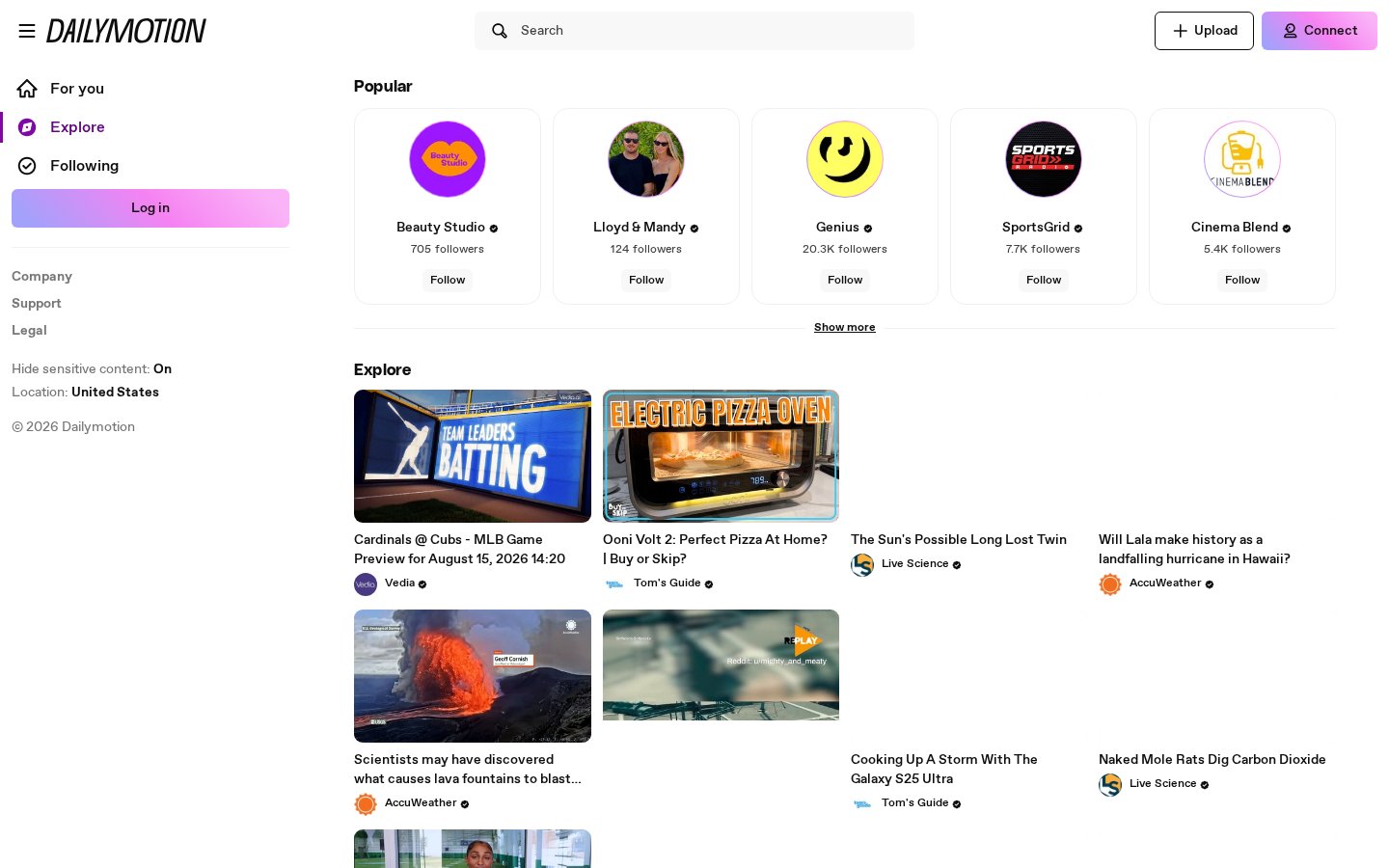Open Beauty Studio channel avatar
1389x868 pixels.
(x=448, y=159)
